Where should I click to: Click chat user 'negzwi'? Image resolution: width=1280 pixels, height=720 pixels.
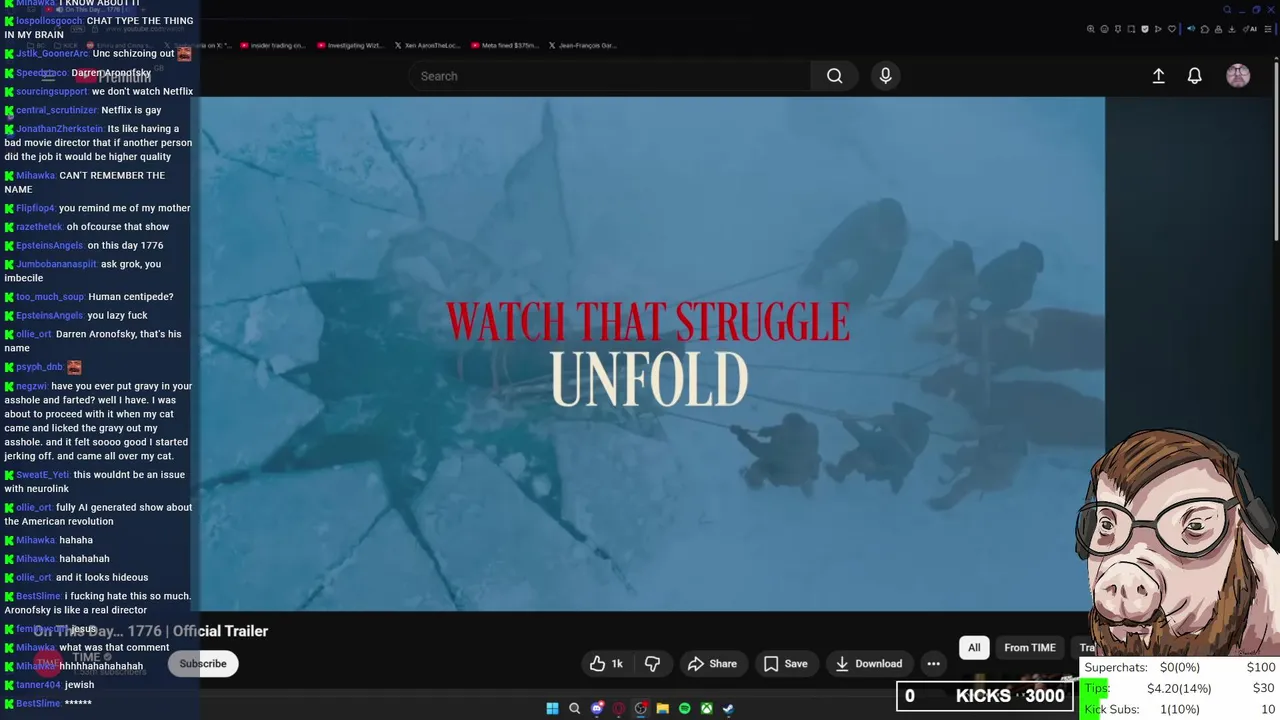point(32,386)
